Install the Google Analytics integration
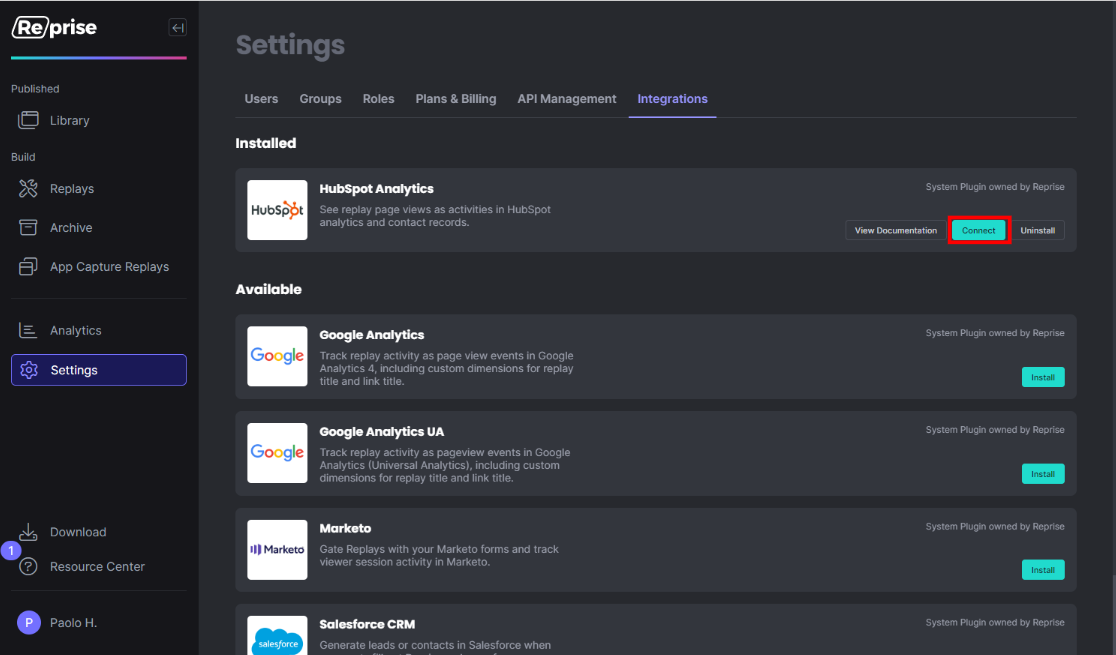The height and width of the screenshot is (655, 1116). [x=1043, y=377]
